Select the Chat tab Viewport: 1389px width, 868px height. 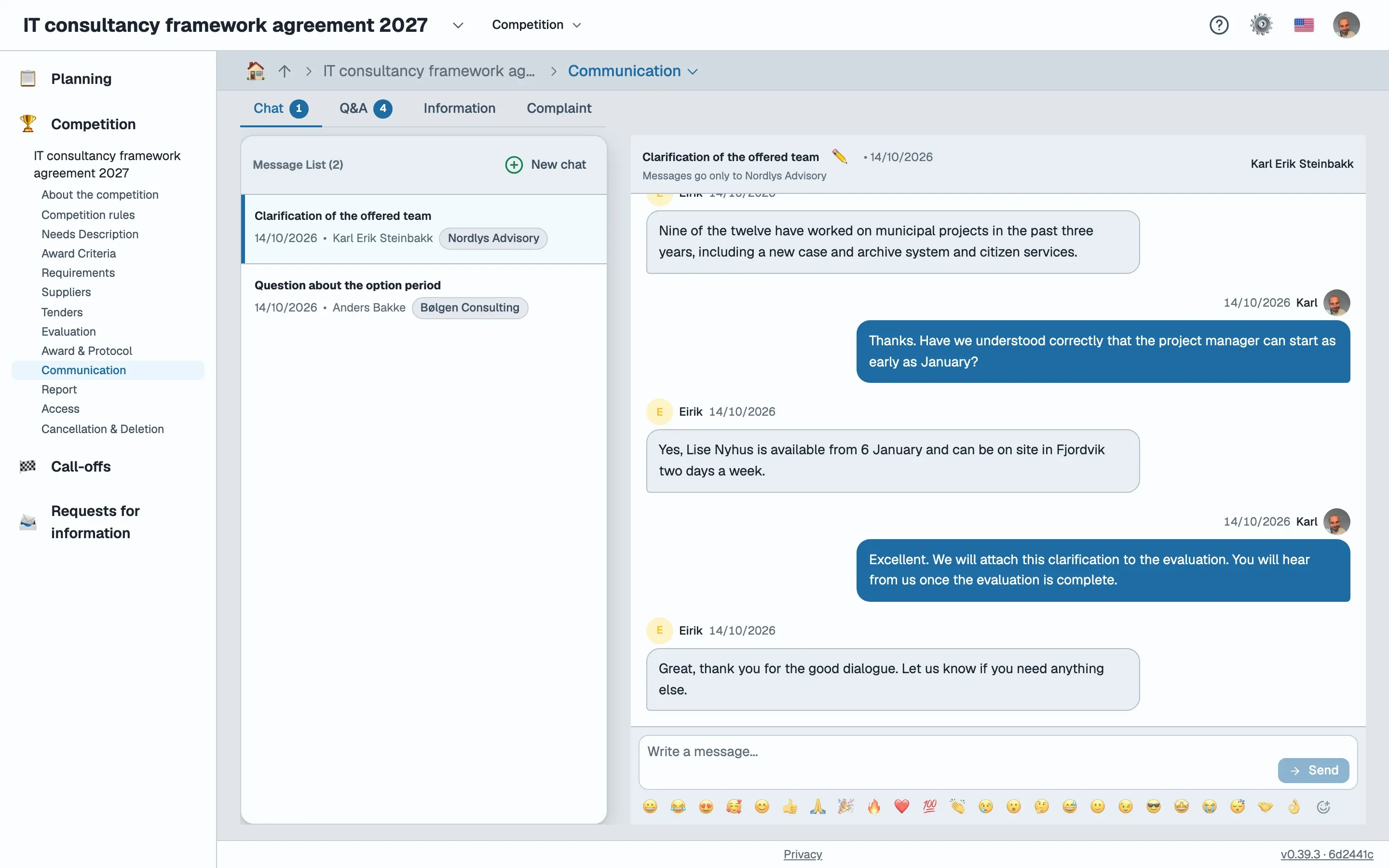281,108
